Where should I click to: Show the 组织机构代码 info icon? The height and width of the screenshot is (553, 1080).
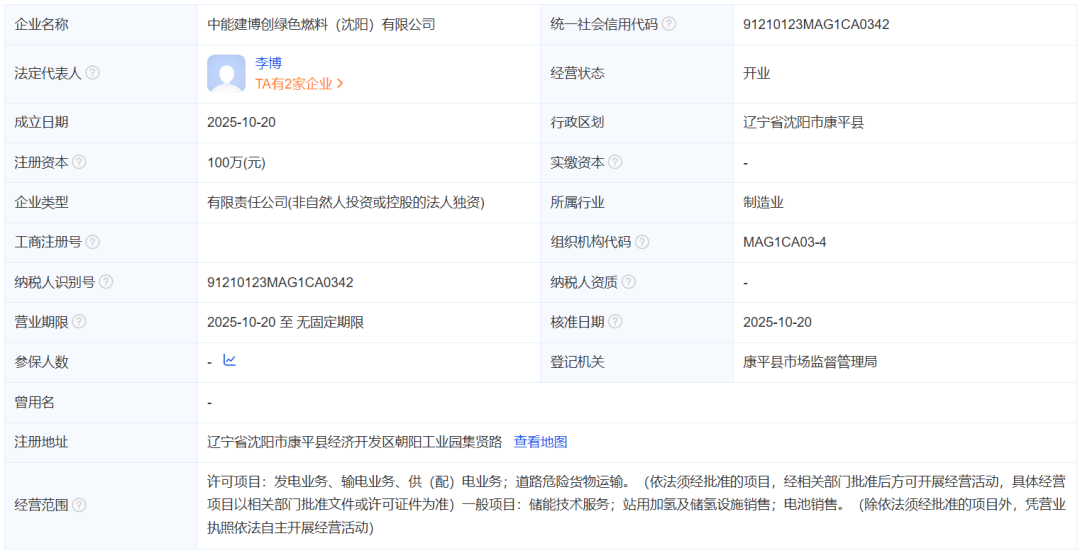coord(642,242)
